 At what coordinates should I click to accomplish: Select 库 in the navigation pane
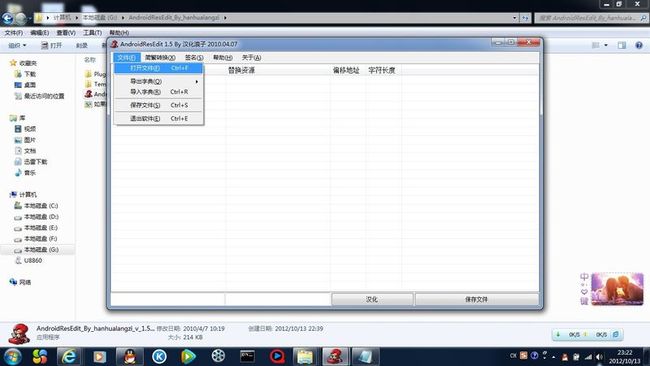coord(22,118)
